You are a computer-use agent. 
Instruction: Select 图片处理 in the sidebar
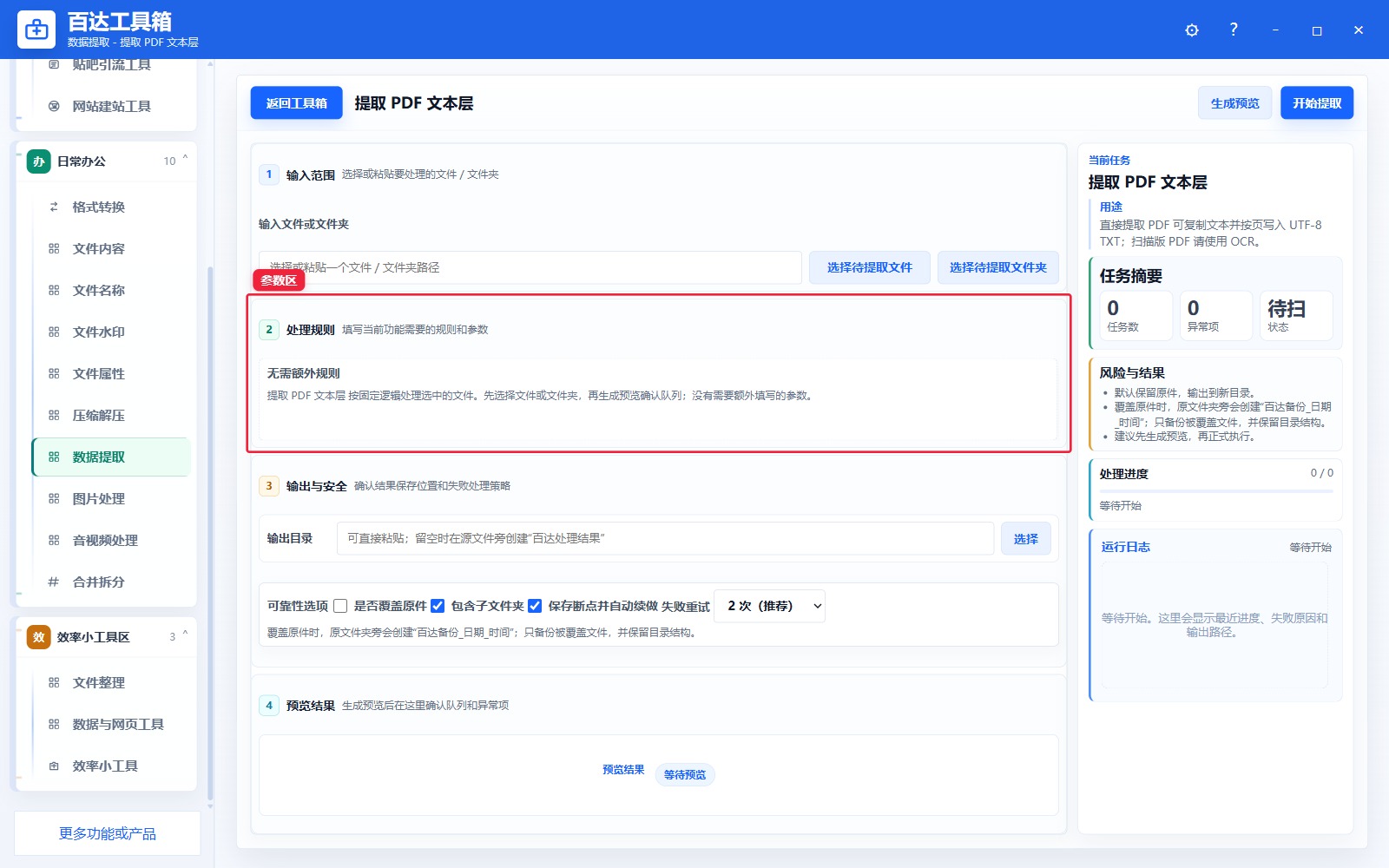coord(111,498)
